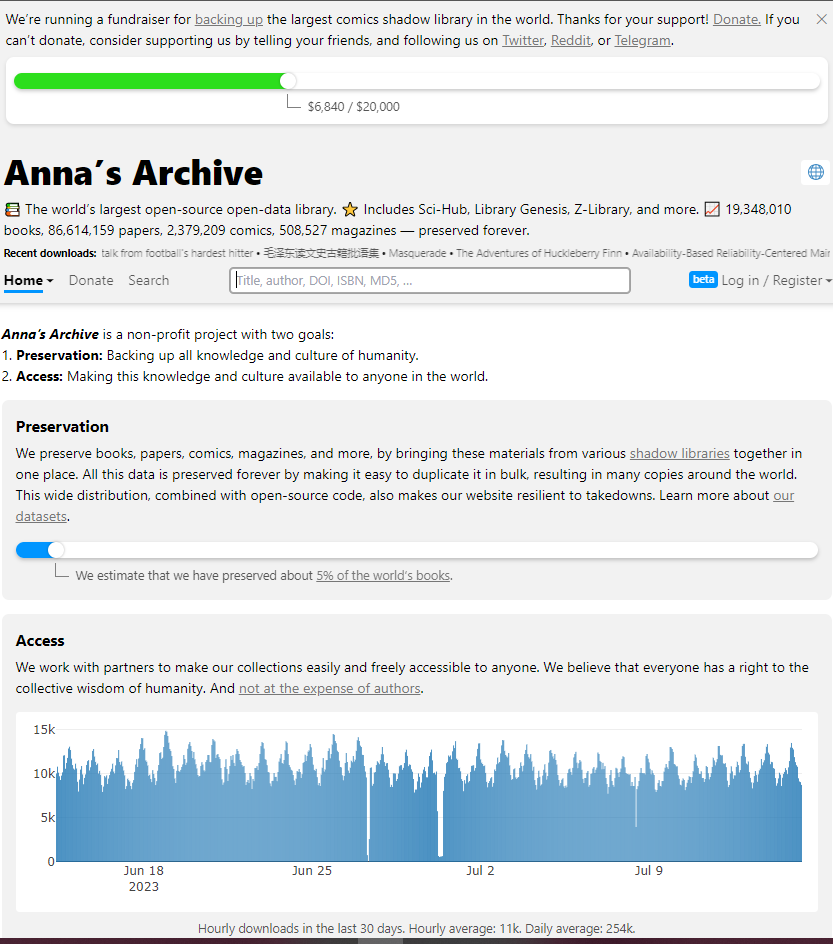Expand the Home dropdown menu
Image resolution: width=833 pixels, height=944 pixels.
click(x=28, y=281)
